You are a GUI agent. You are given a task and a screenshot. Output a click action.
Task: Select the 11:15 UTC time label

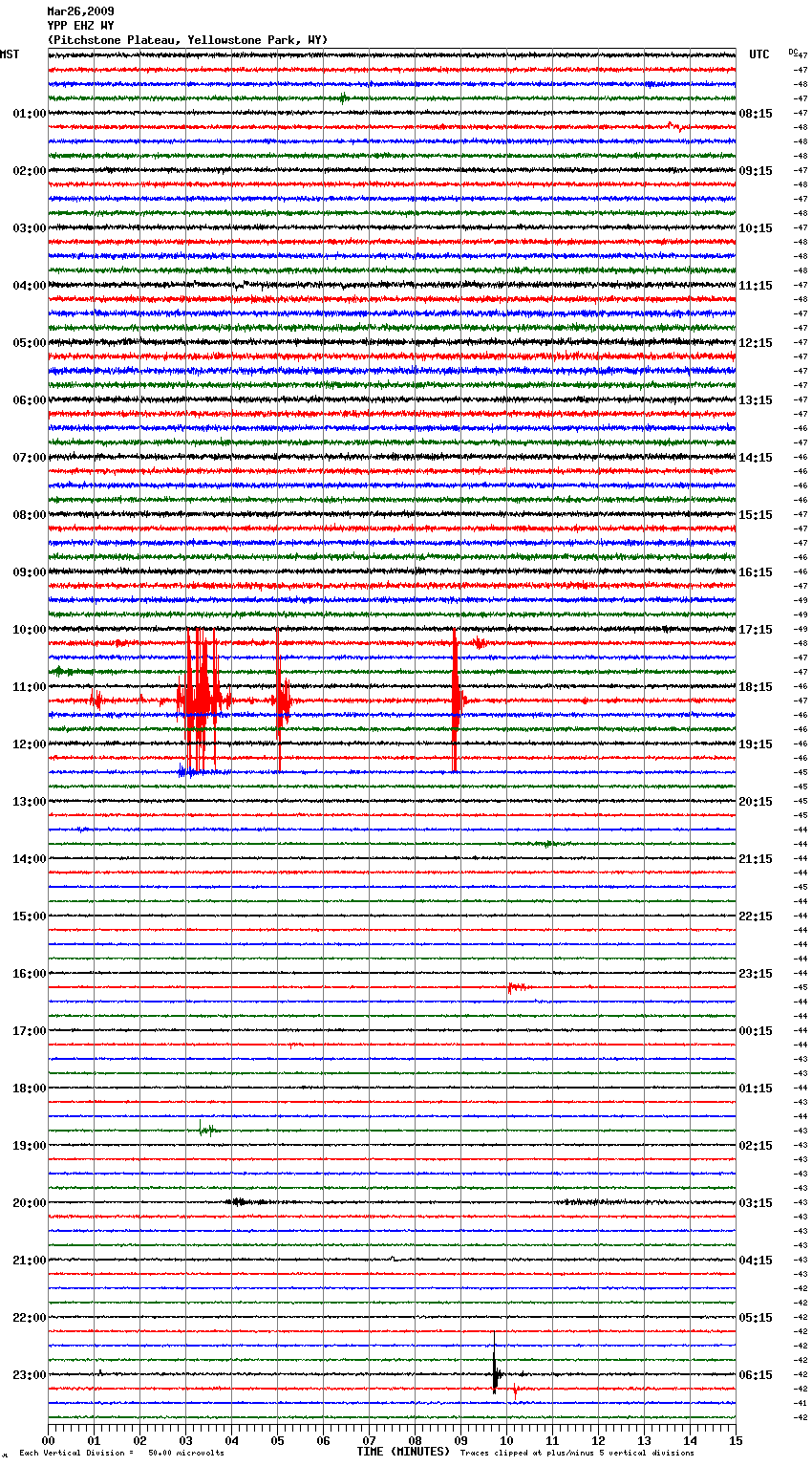pyautogui.click(x=756, y=286)
